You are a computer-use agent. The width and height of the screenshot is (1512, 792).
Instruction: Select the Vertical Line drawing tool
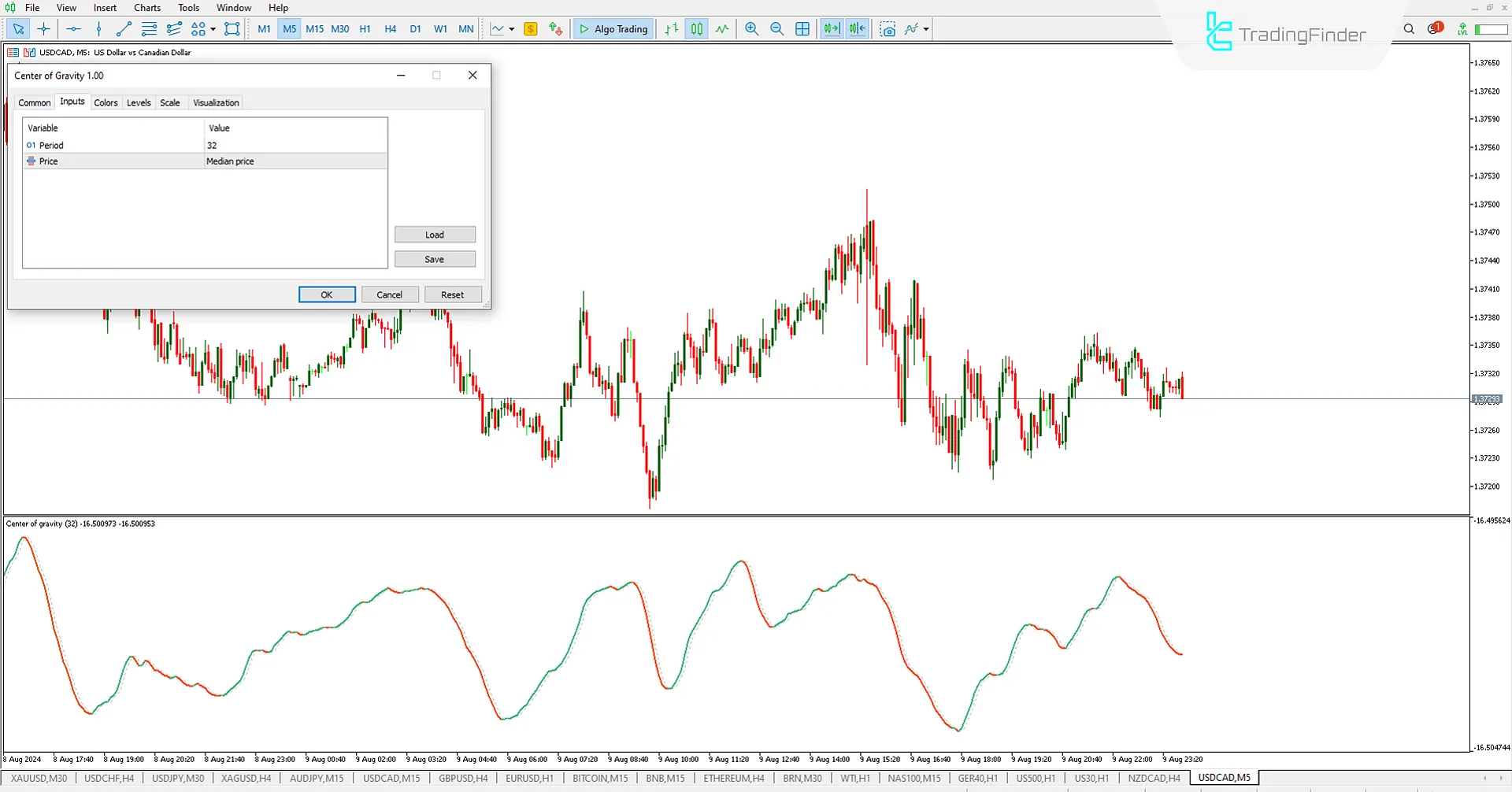pyautogui.click(x=98, y=28)
